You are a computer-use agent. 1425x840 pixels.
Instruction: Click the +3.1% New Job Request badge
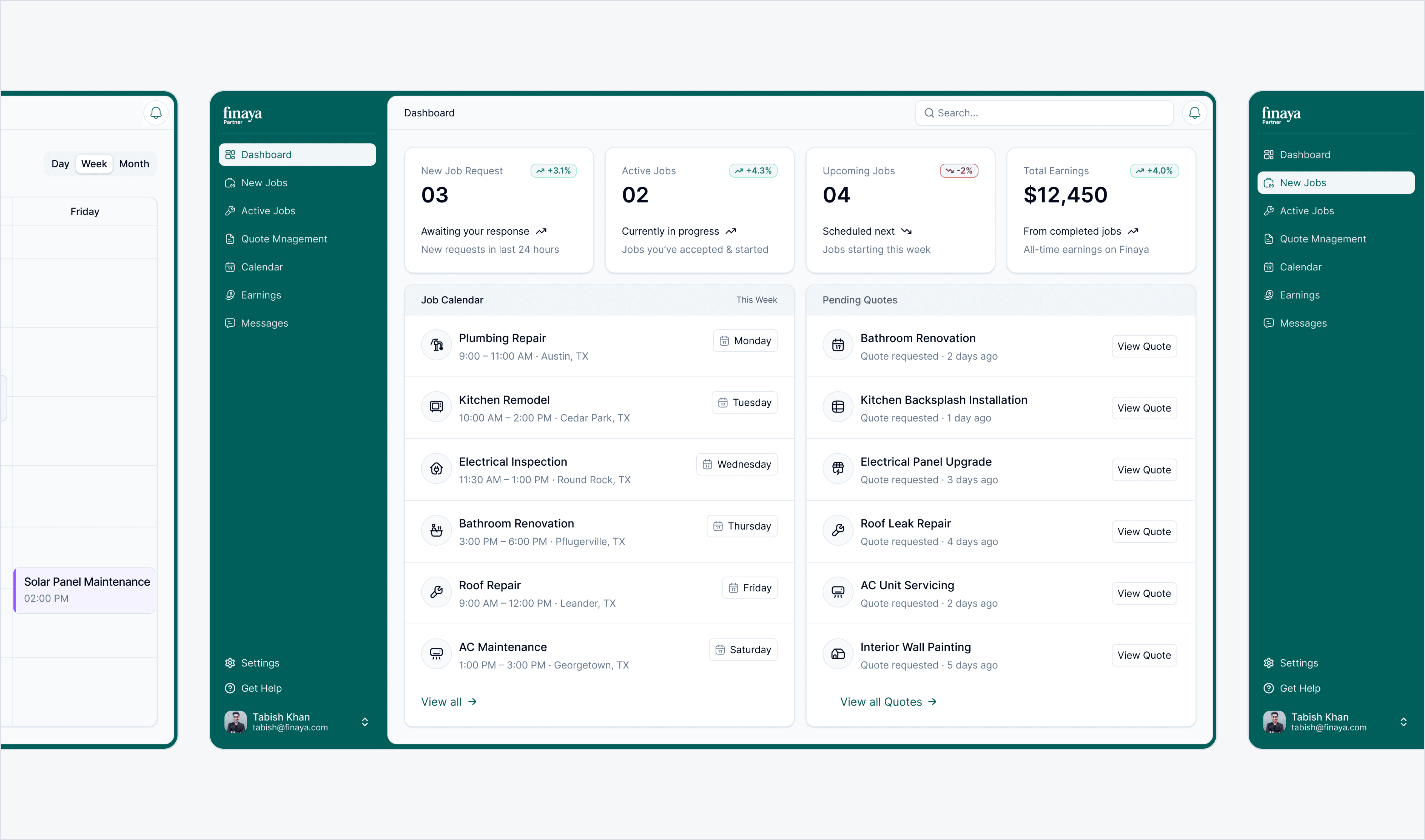pyautogui.click(x=553, y=171)
